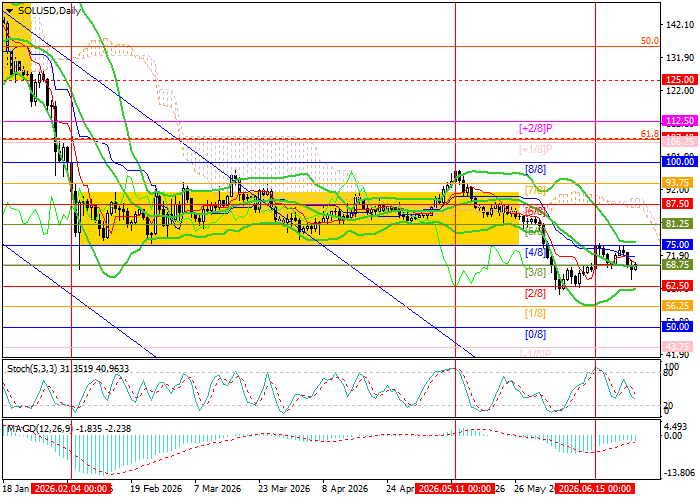
Task: Select the [7/8] Murrey level label
Action: coord(535,190)
